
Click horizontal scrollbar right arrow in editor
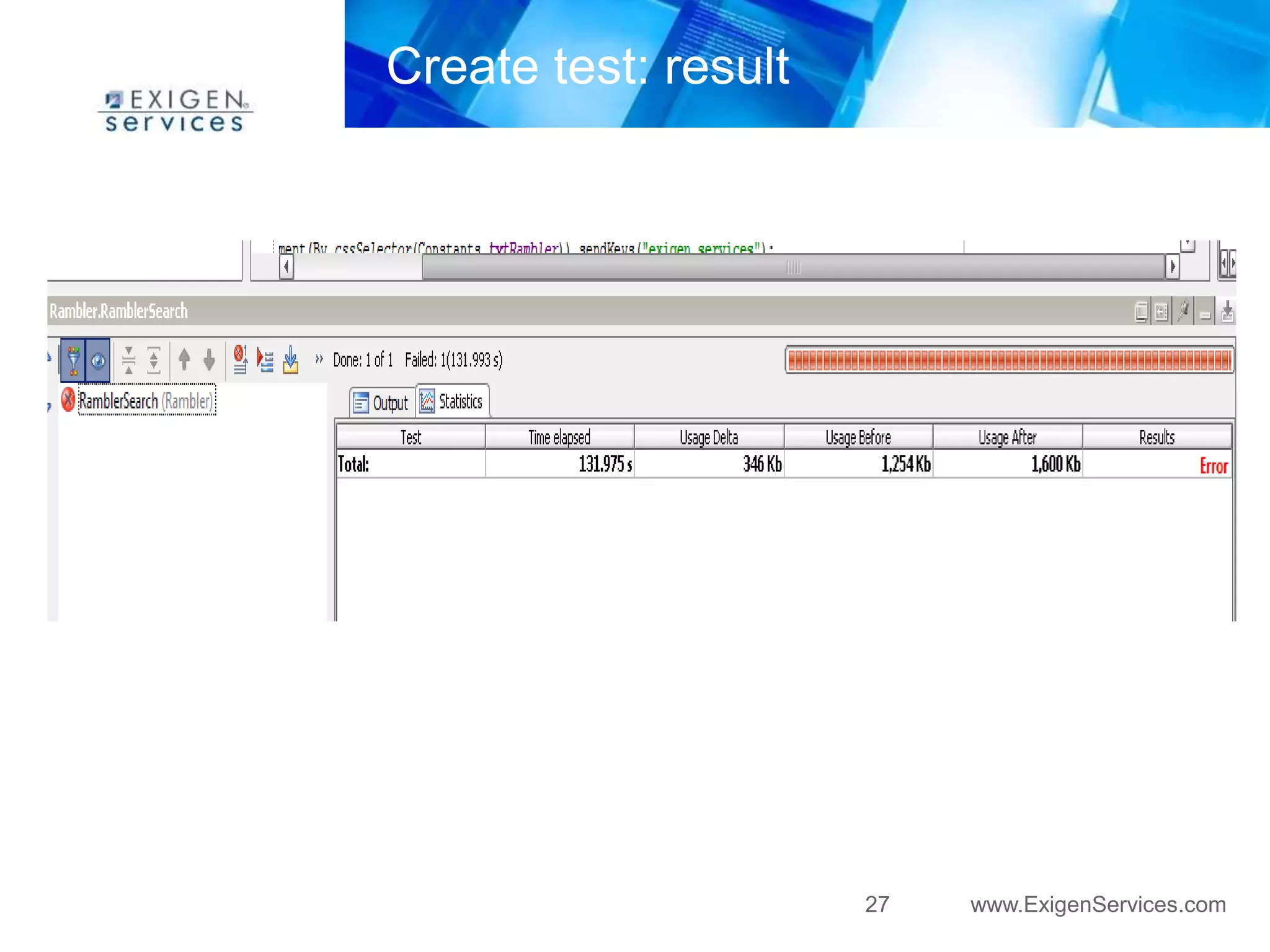(x=1172, y=267)
